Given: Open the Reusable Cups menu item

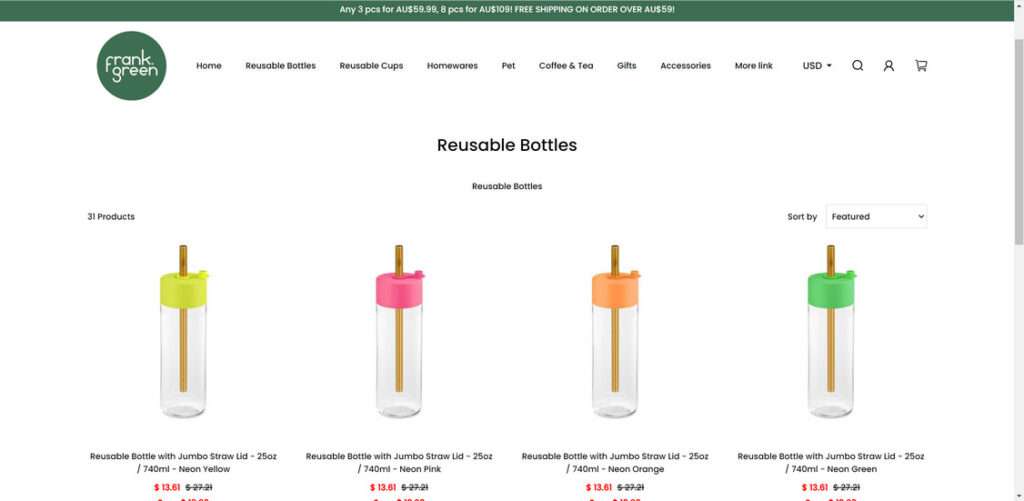Looking at the screenshot, I should (x=371, y=65).
